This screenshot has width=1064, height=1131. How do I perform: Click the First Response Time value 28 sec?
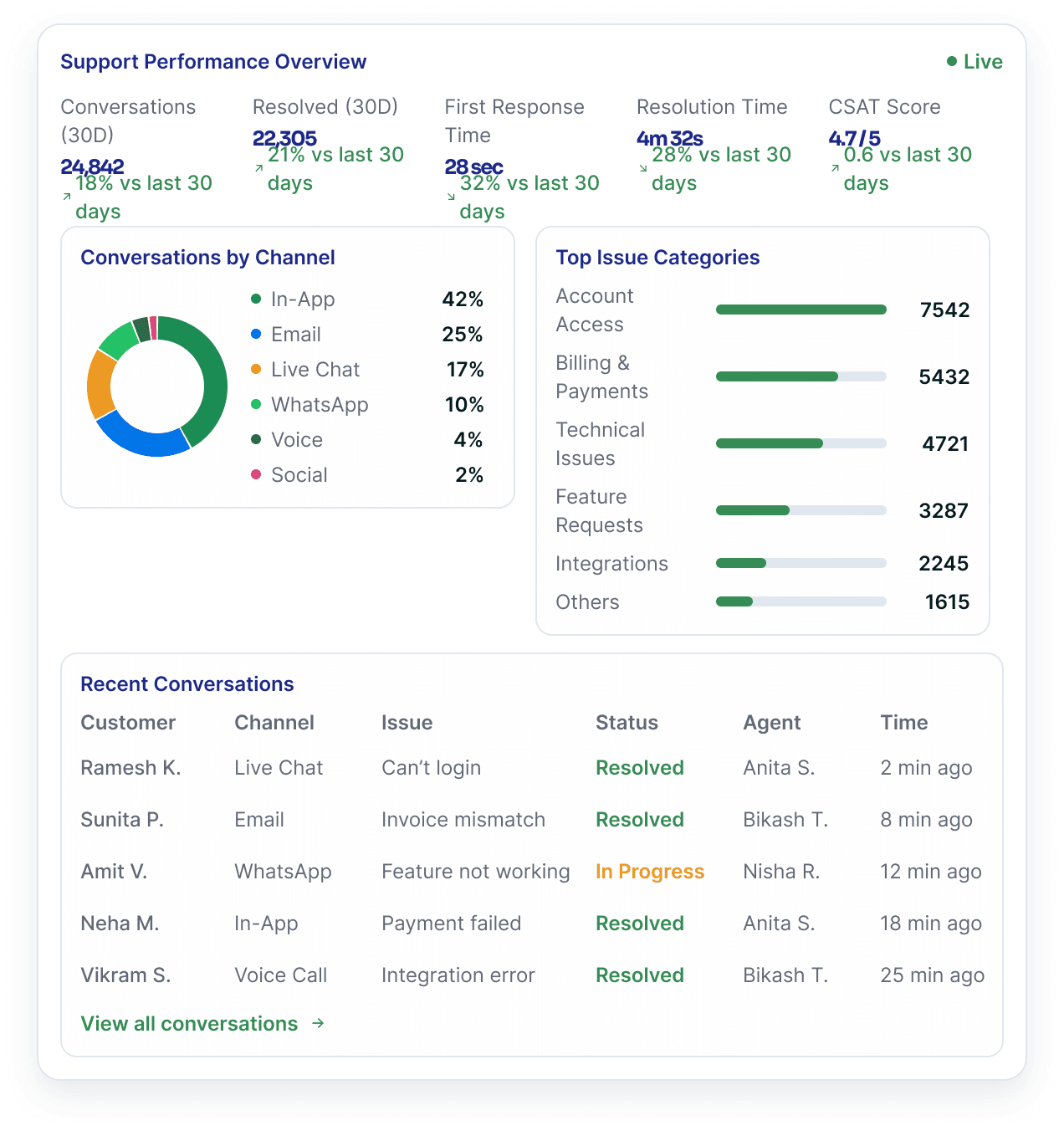pyautogui.click(x=473, y=166)
